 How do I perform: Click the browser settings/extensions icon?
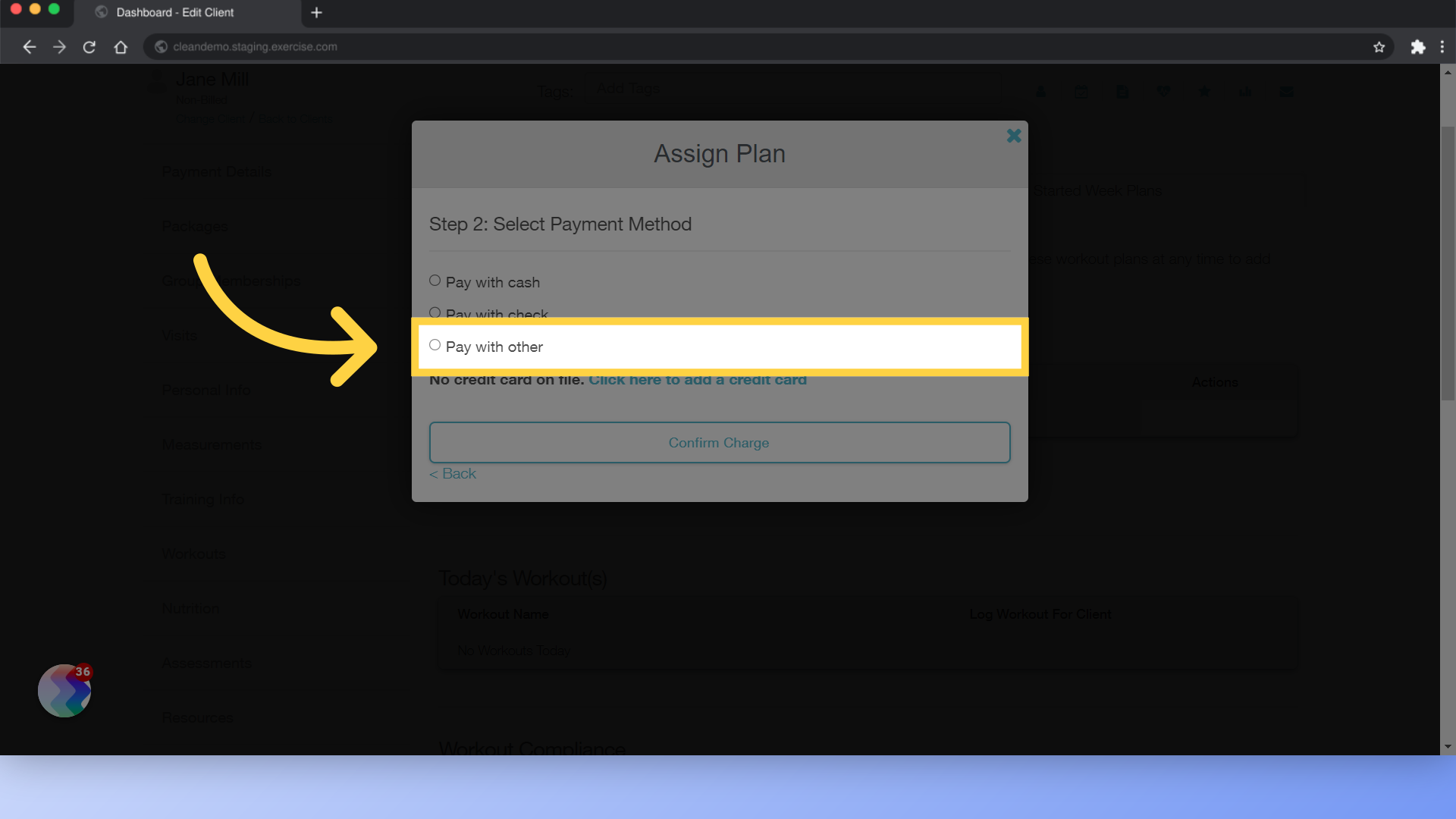tap(1418, 46)
